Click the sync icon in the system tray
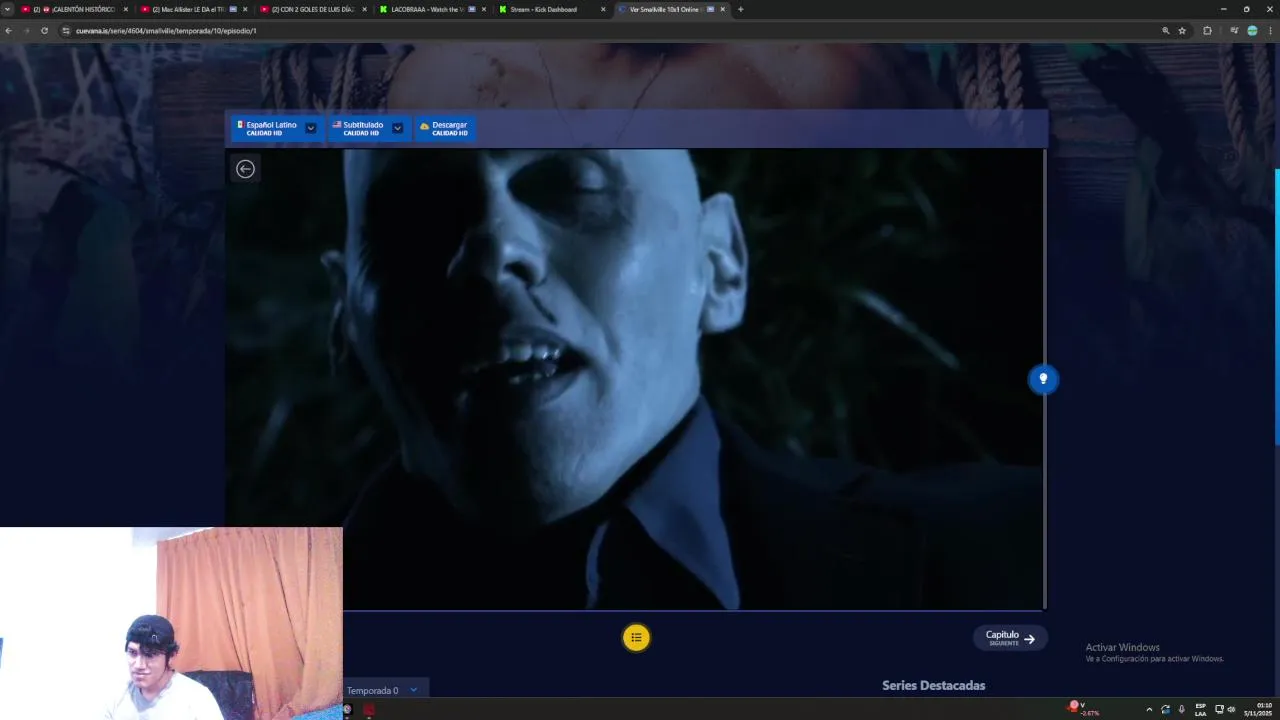1280x720 pixels. (x=1165, y=709)
